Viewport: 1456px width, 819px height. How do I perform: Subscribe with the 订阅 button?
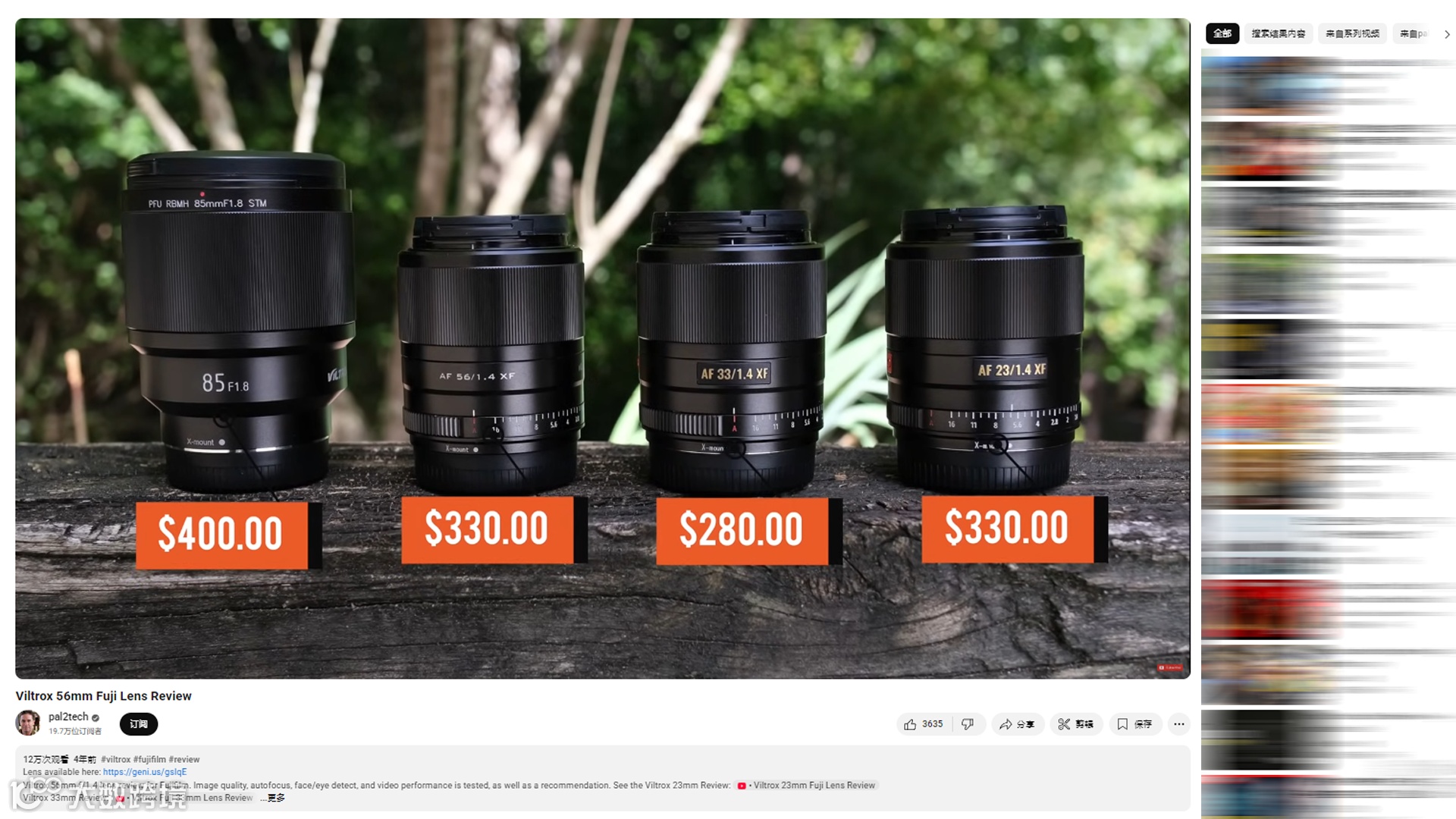coord(139,724)
